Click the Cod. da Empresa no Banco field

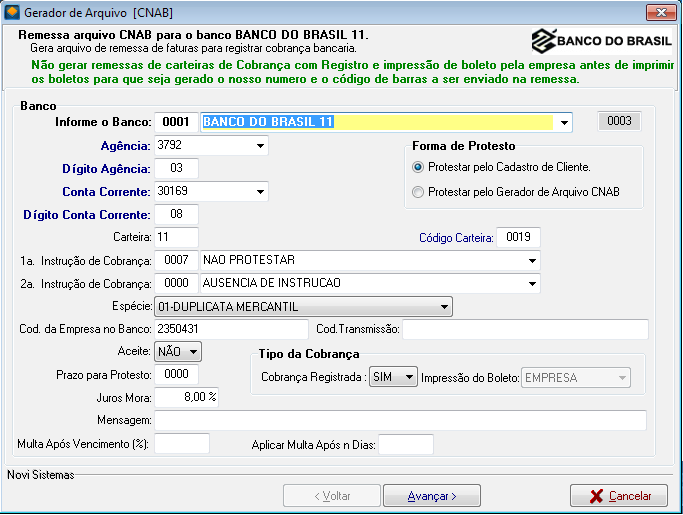231,329
